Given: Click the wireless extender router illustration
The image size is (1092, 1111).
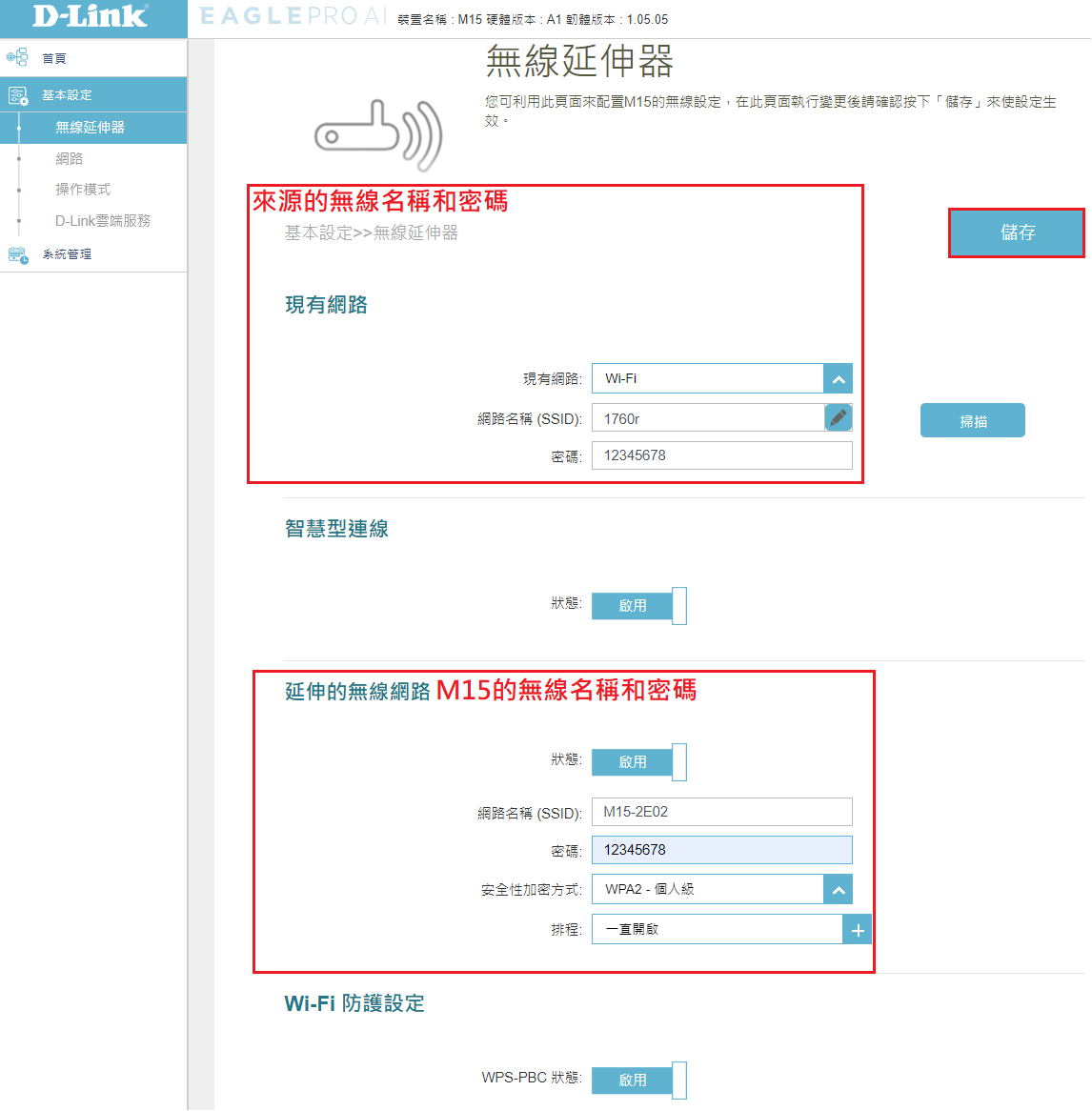Looking at the screenshot, I should (x=379, y=135).
